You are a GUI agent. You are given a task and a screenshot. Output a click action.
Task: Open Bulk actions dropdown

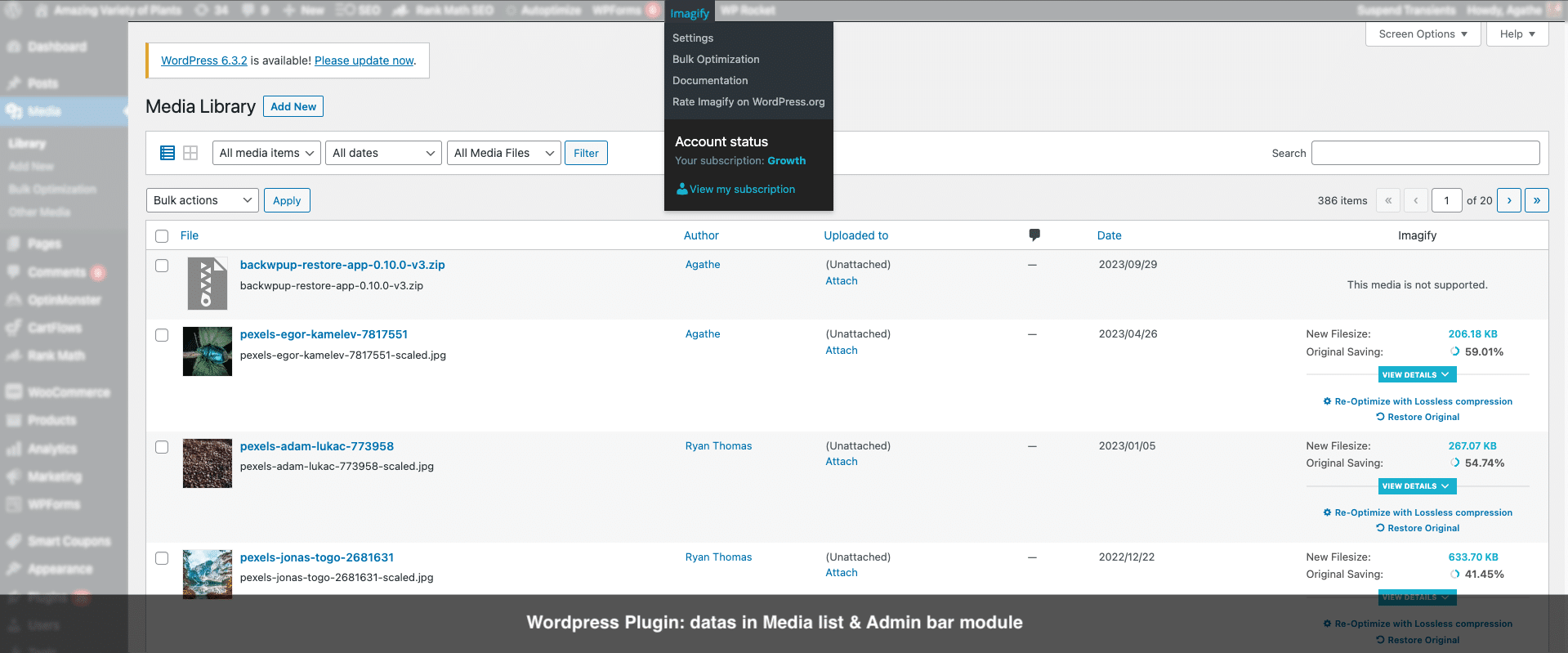pos(203,200)
